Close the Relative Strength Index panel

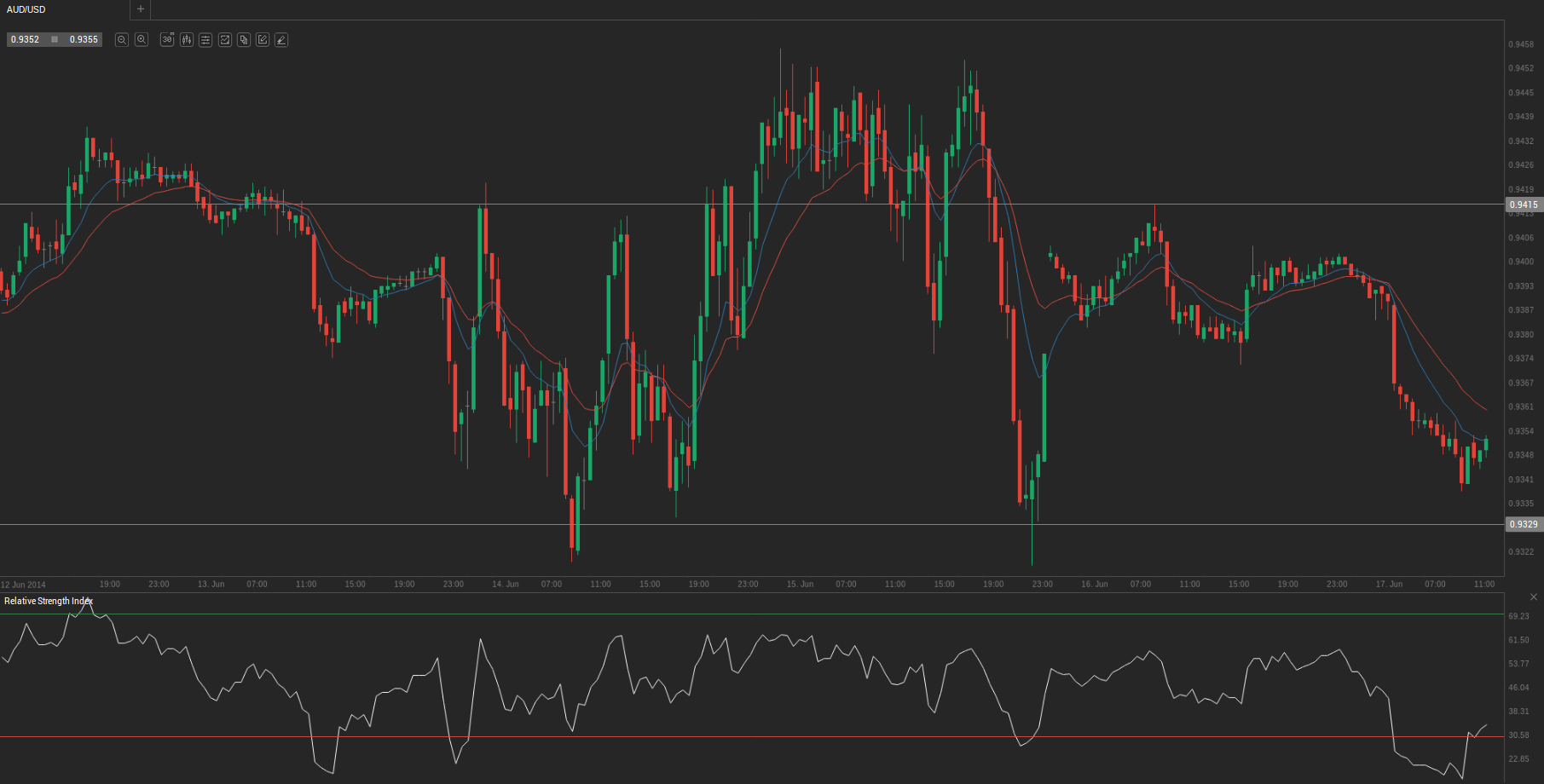pyautogui.click(x=1534, y=597)
